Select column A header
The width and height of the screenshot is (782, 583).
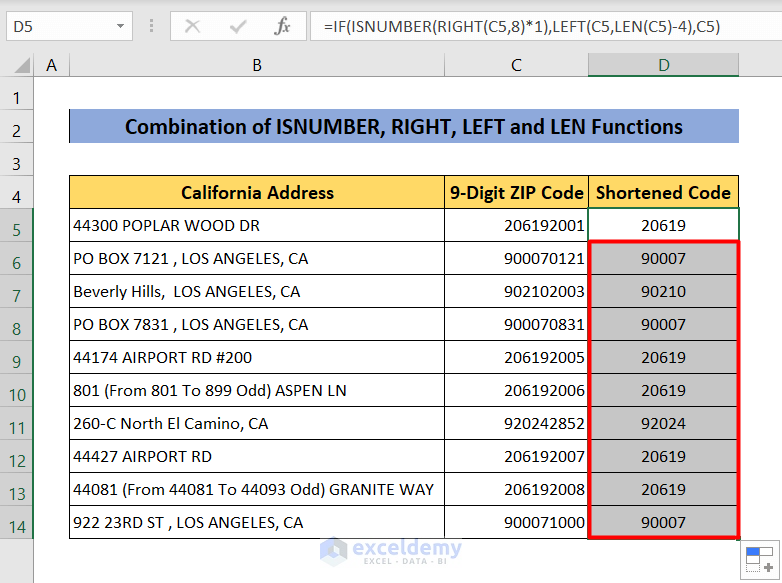[51, 66]
